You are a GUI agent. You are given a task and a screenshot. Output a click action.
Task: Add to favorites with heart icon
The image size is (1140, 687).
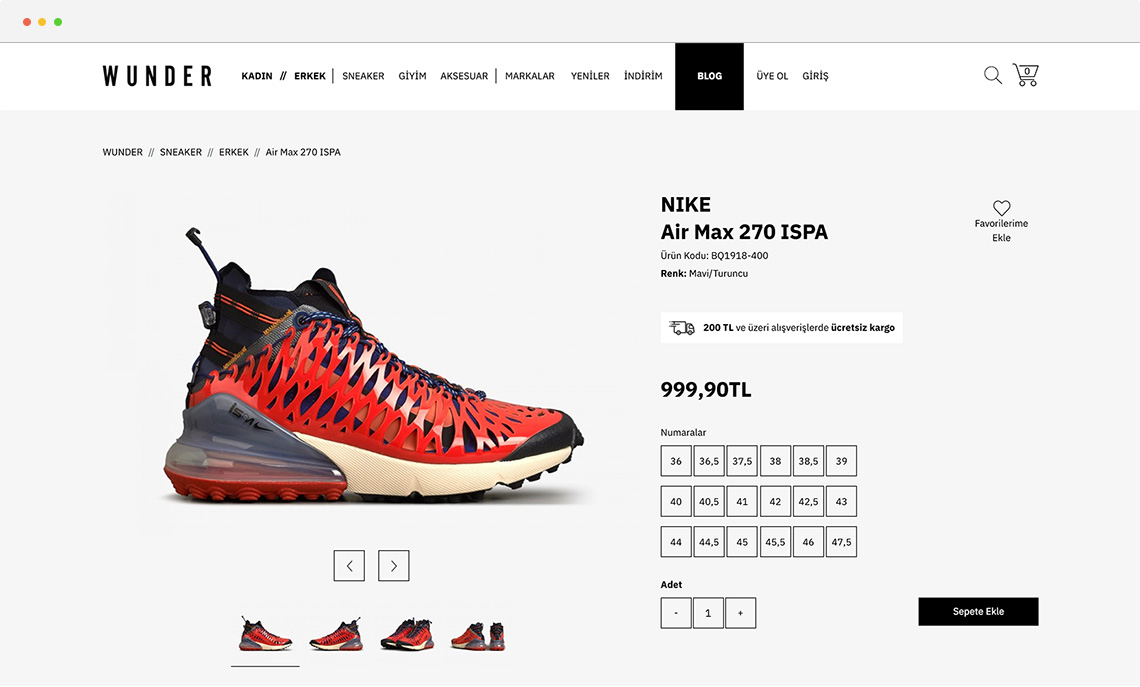click(1001, 208)
